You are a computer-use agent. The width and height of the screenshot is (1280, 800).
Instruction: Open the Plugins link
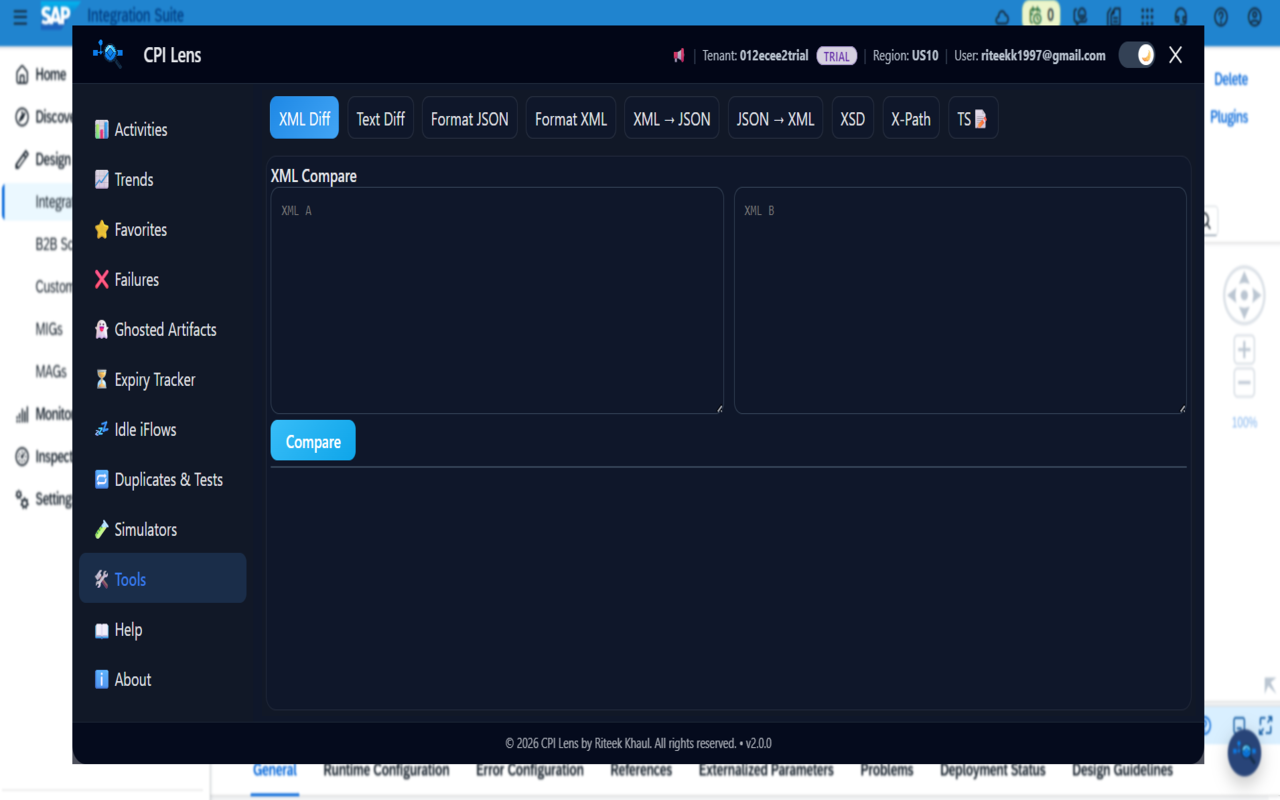pyautogui.click(x=1229, y=117)
